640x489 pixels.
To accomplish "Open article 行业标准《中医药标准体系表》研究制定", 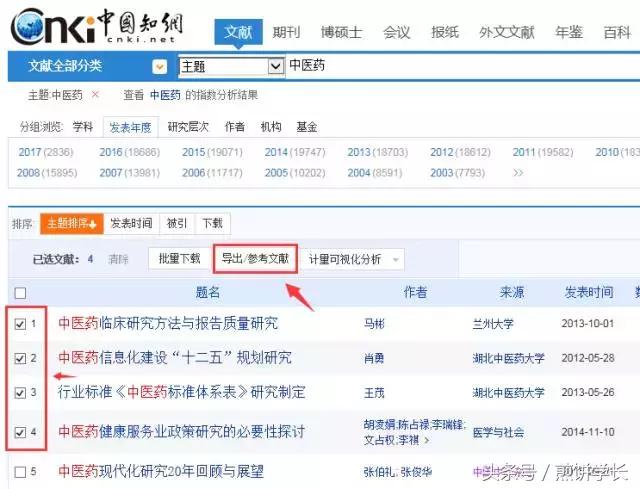I will tap(182, 392).
